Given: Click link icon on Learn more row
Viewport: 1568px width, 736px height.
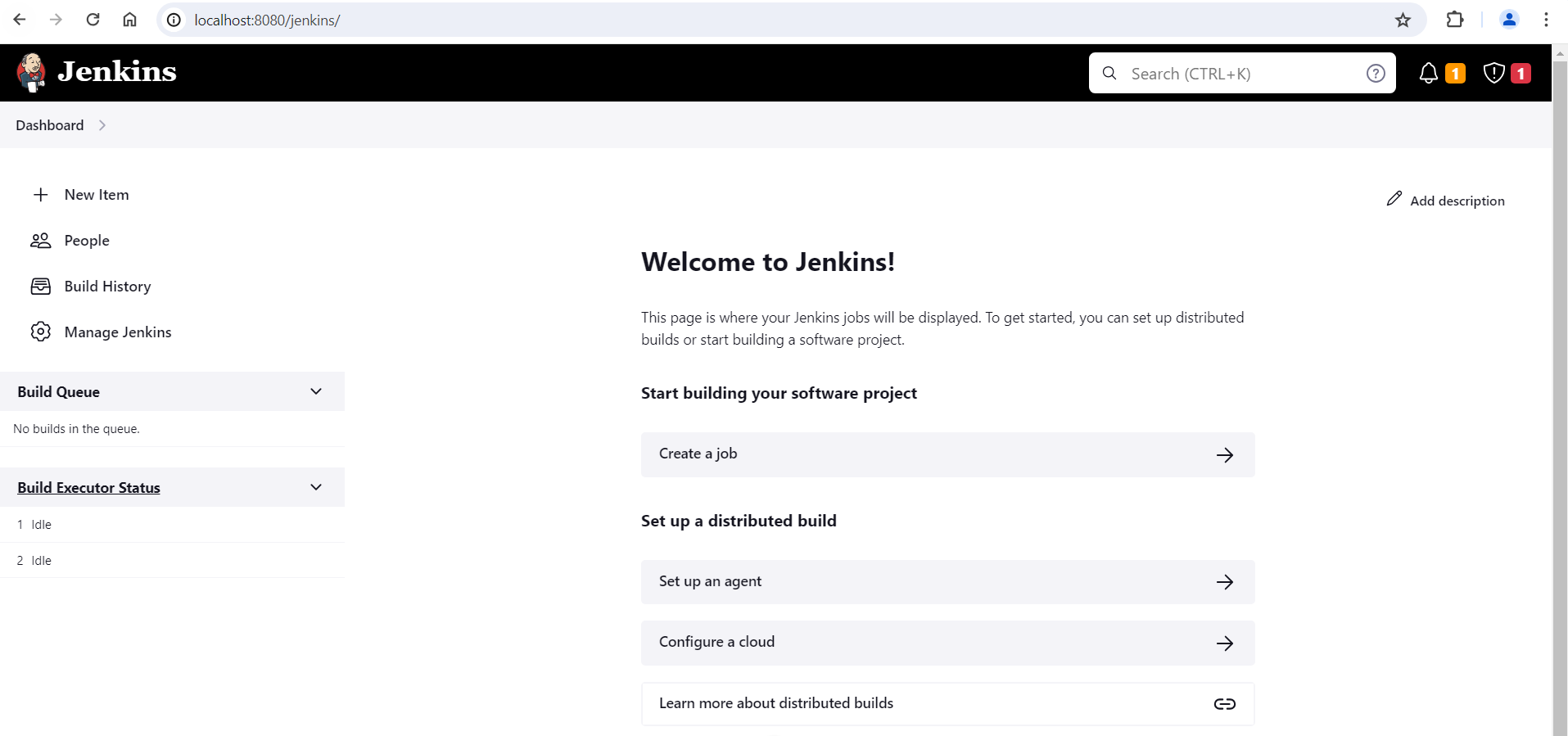Looking at the screenshot, I should pos(1225,704).
